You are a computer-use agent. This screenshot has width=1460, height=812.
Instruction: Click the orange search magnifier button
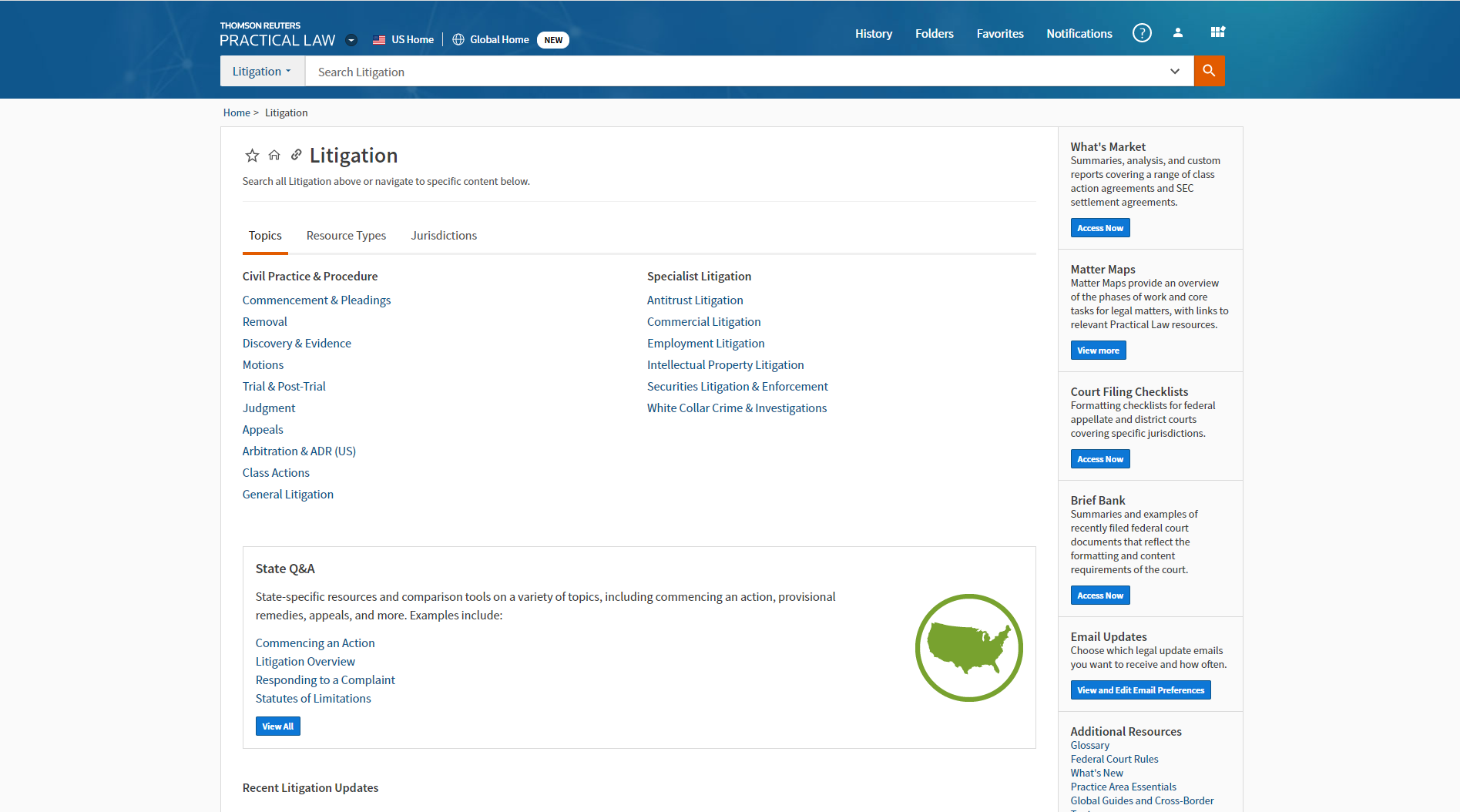[x=1209, y=71]
